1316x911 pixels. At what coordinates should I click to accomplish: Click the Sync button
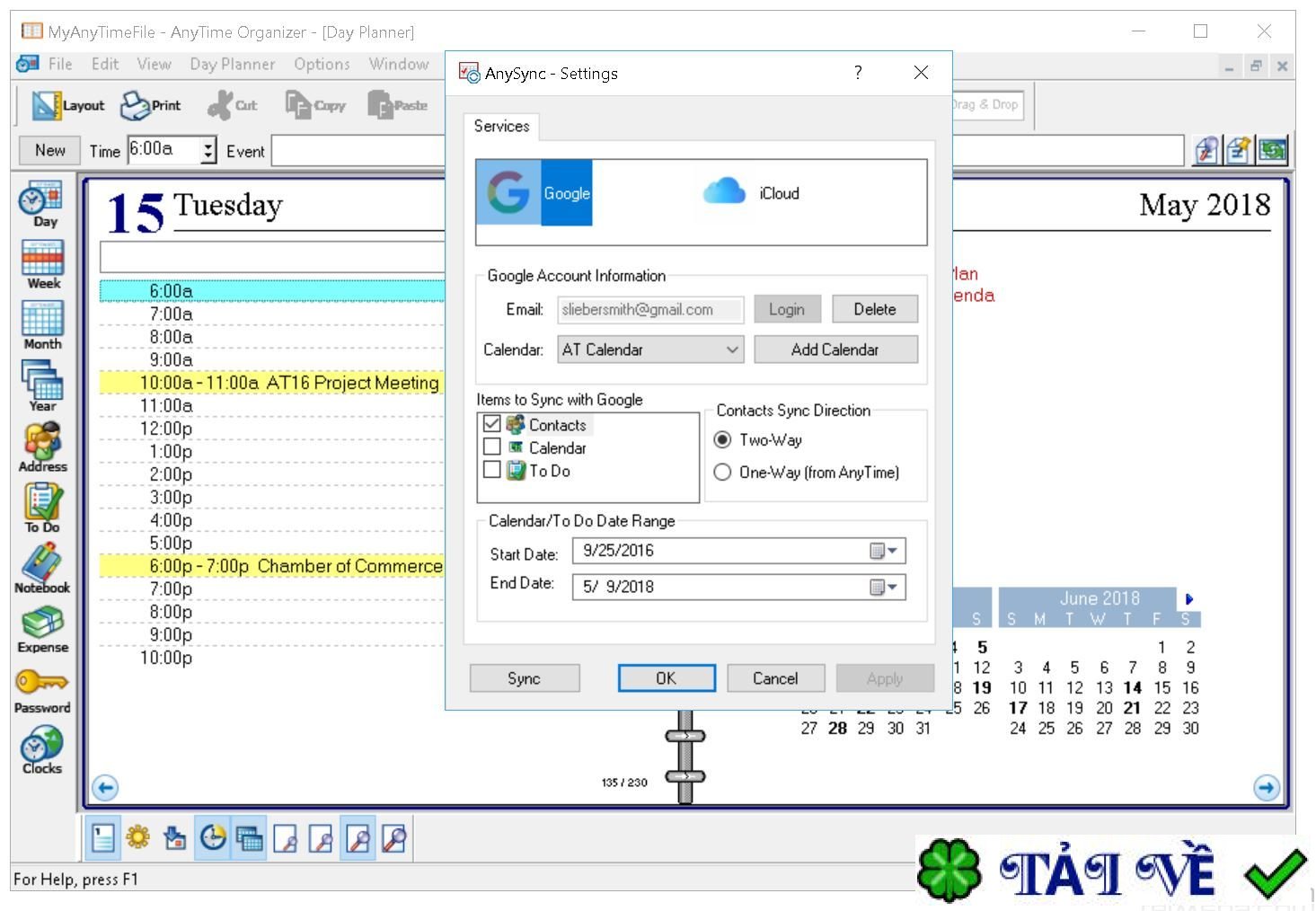524,678
